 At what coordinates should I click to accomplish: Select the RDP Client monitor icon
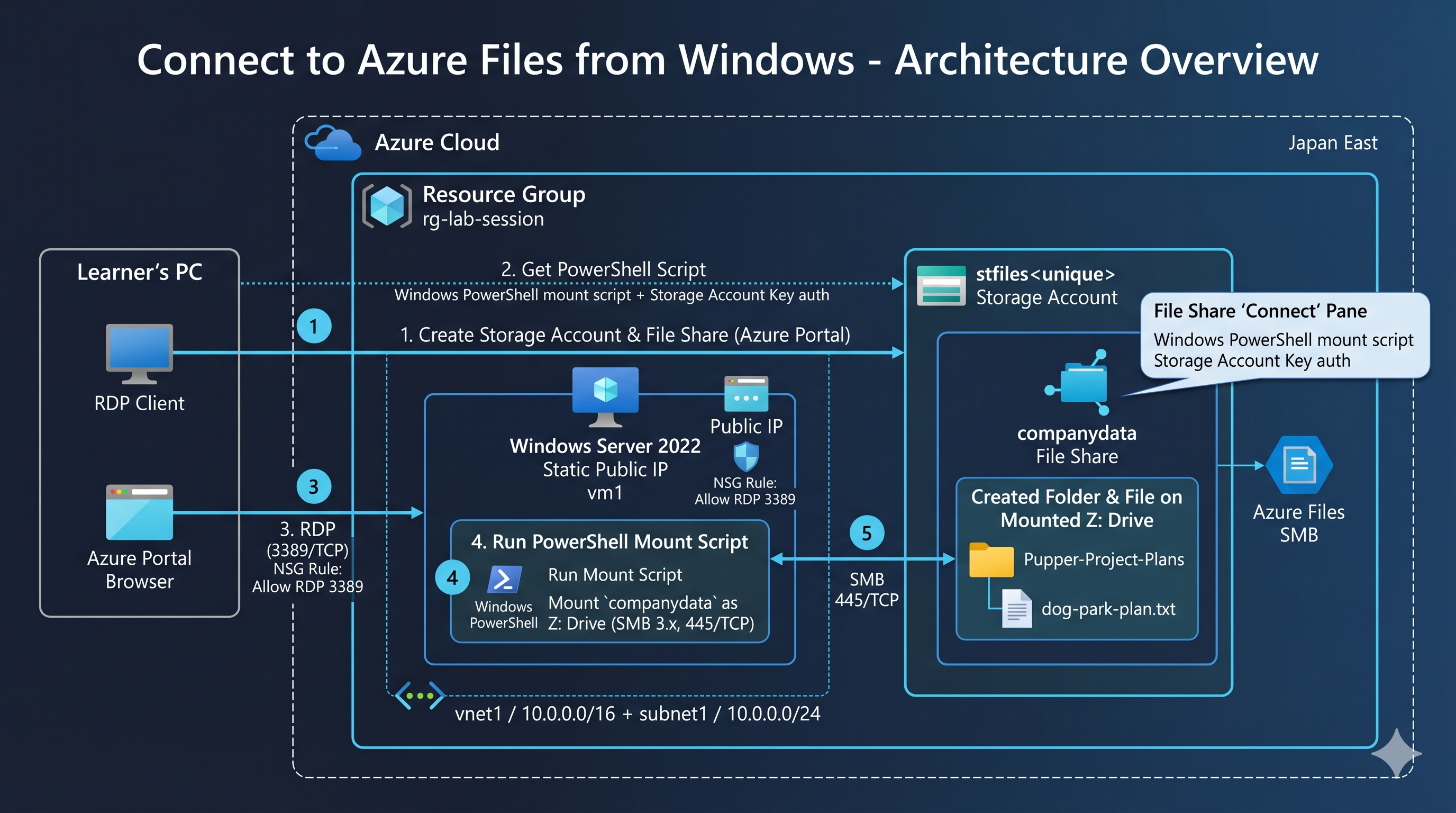click(139, 354)
